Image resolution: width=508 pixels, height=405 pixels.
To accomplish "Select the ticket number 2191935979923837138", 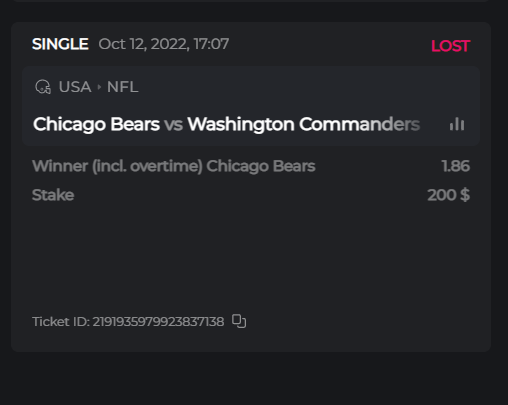I will click(x=158, y=322).
